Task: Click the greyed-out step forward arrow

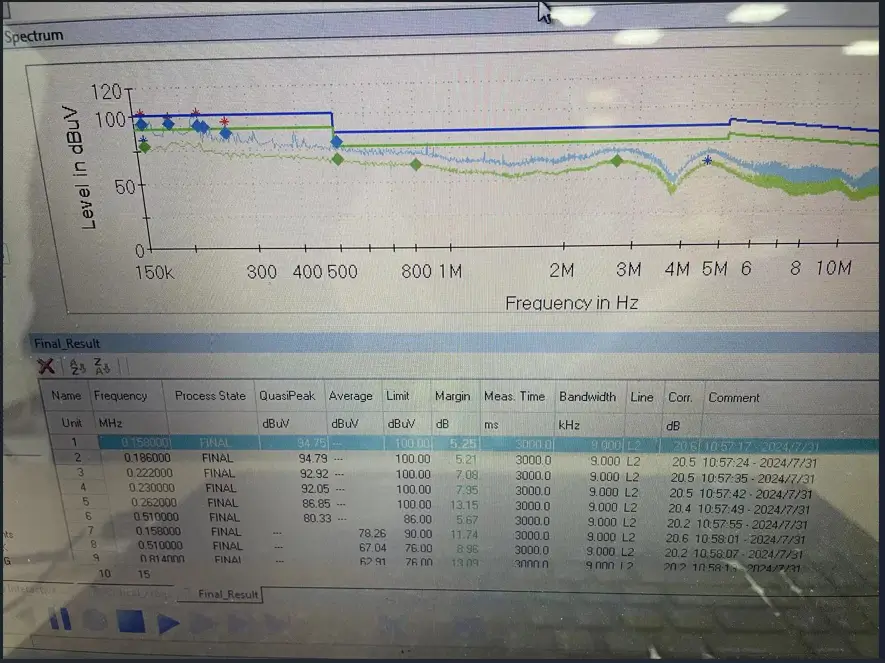Action: pos(201,624)
